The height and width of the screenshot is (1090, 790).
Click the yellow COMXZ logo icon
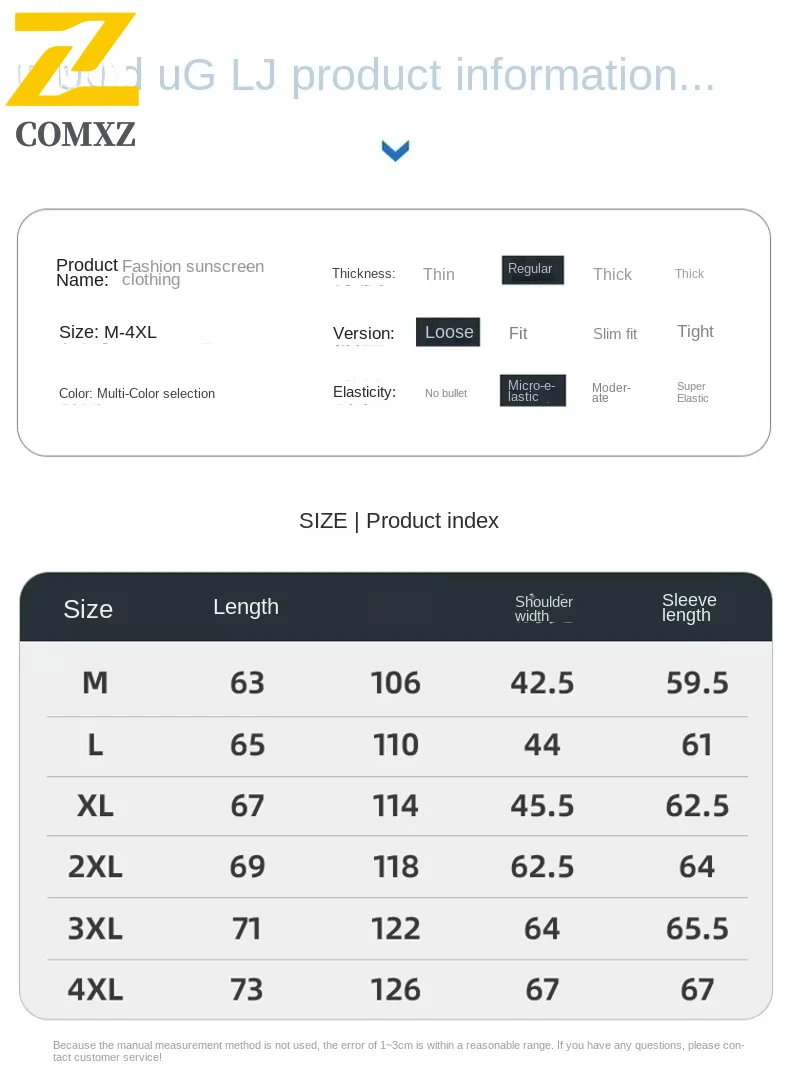72,60
